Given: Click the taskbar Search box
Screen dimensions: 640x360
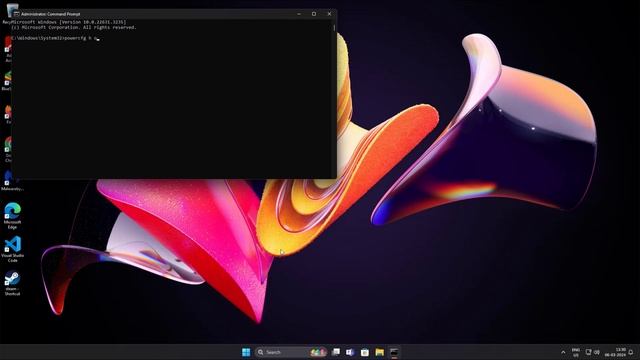Looking at the screenshot, I should pyautogui.click(x=291, y=352).
